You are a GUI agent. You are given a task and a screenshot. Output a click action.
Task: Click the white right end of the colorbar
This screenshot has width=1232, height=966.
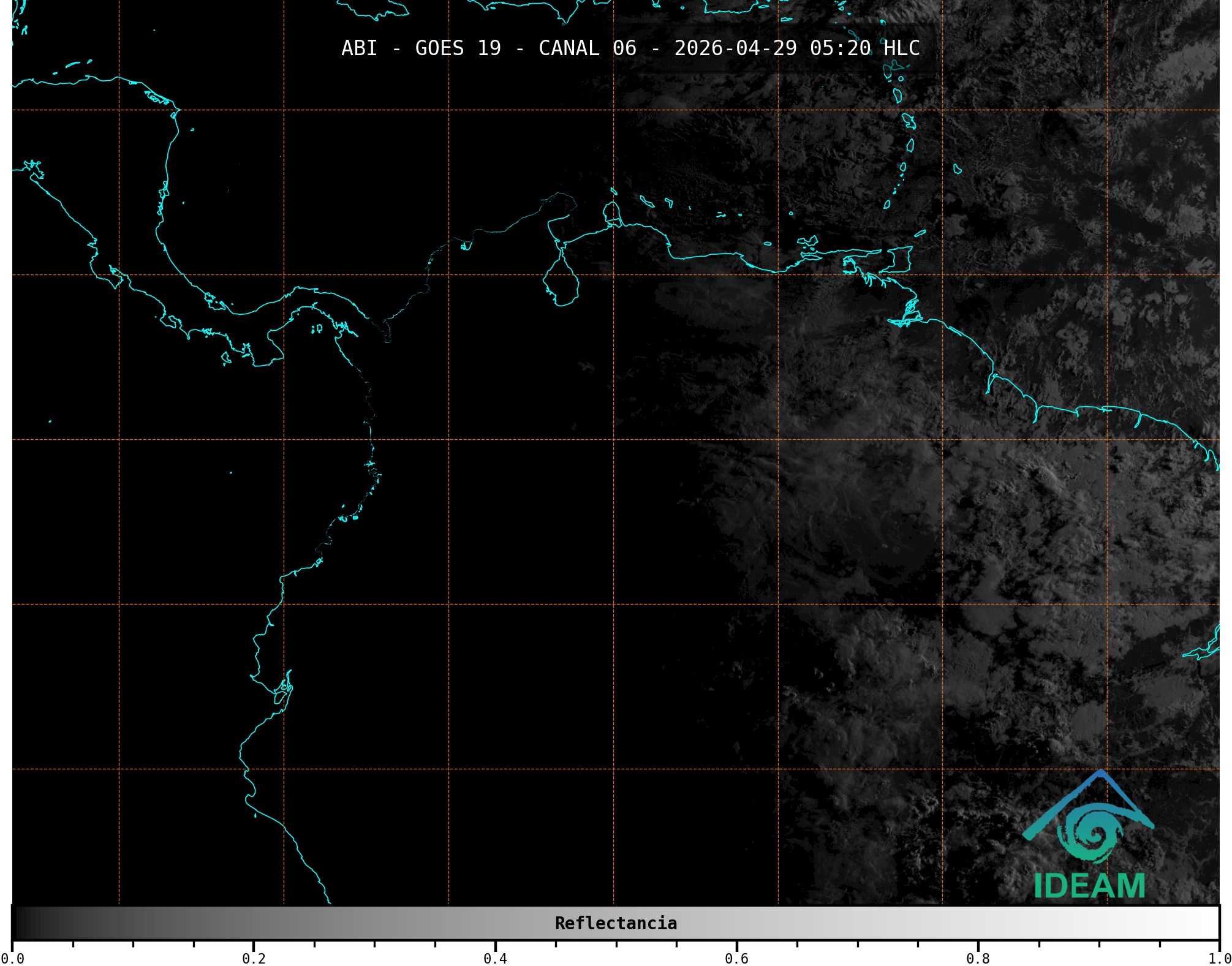1213,923
